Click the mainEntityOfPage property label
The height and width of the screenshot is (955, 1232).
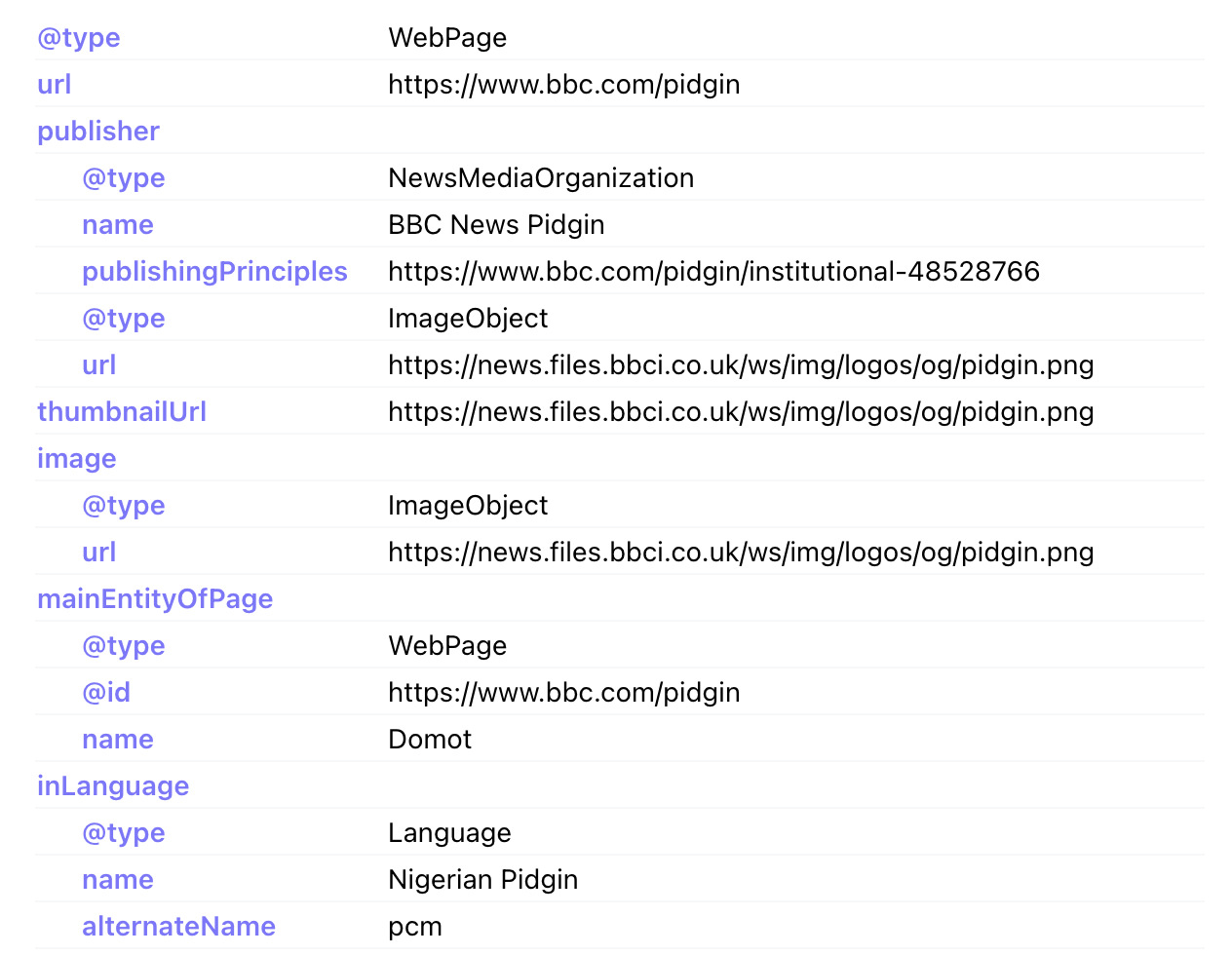[154, 598]
